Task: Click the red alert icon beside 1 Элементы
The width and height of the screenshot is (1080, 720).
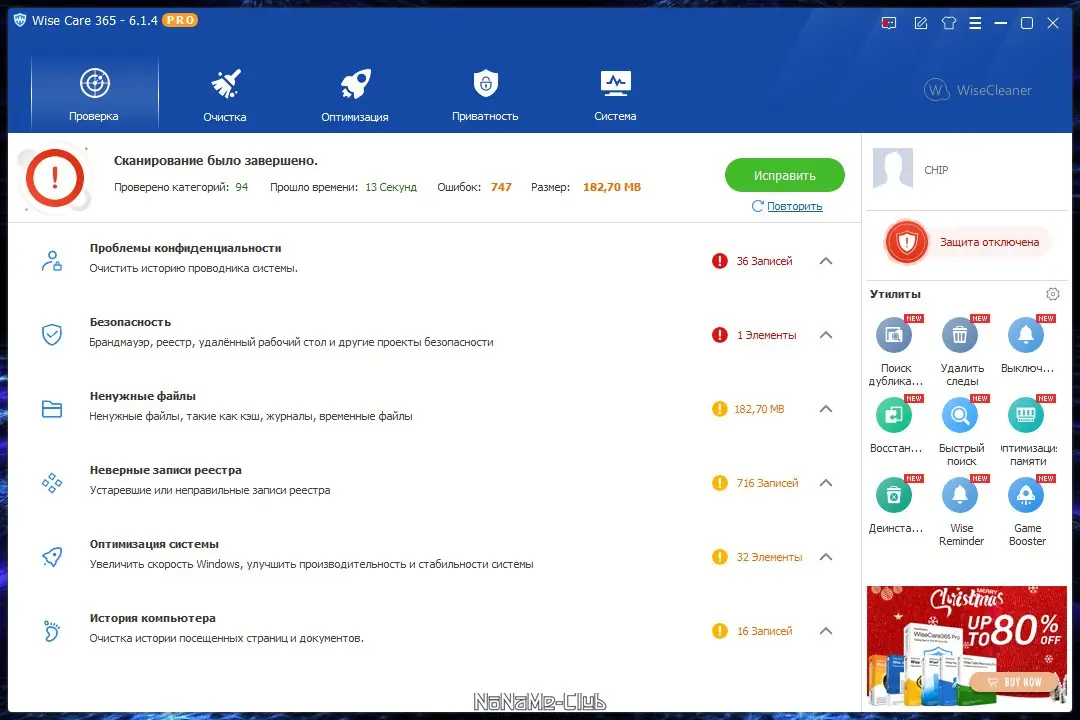Action: pyautogui.click(x=719, y=335)
